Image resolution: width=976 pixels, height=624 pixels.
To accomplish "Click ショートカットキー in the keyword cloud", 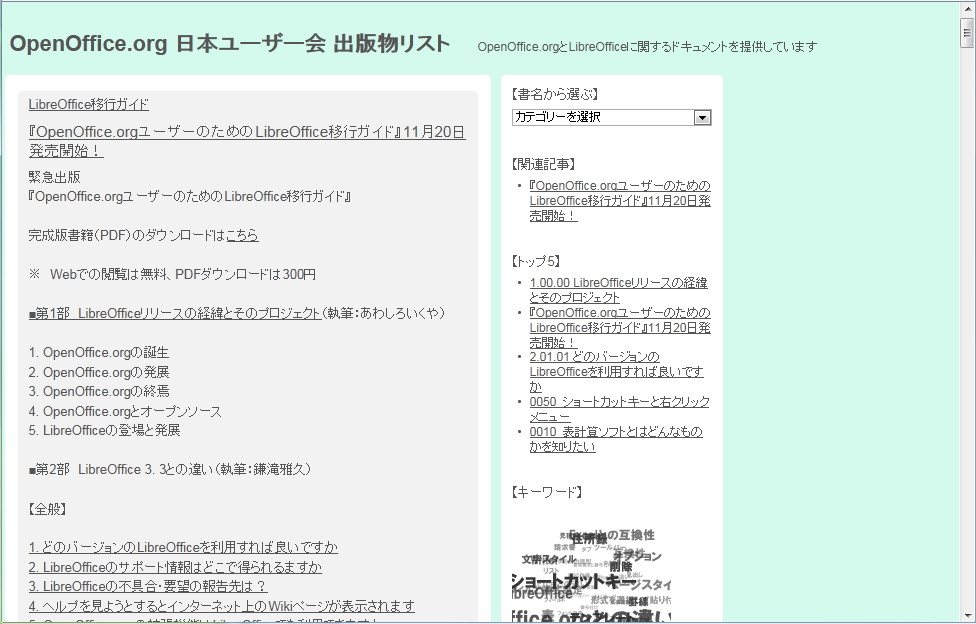I will pos(570,580).
